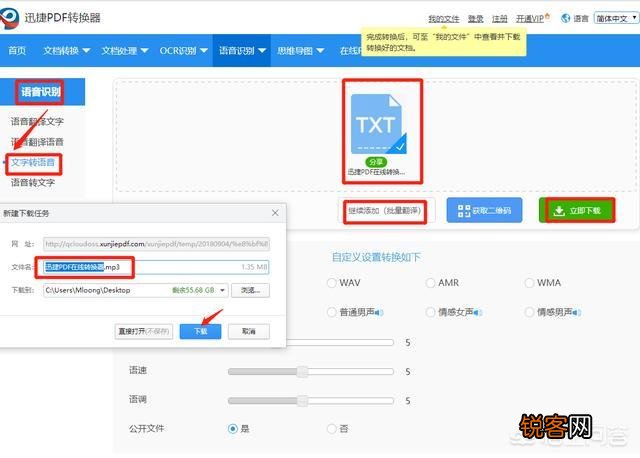Viewport: 640px width, 458px height.
Task: Select 语音转文字 in the sidebar
Action: [x=33, y=182]
